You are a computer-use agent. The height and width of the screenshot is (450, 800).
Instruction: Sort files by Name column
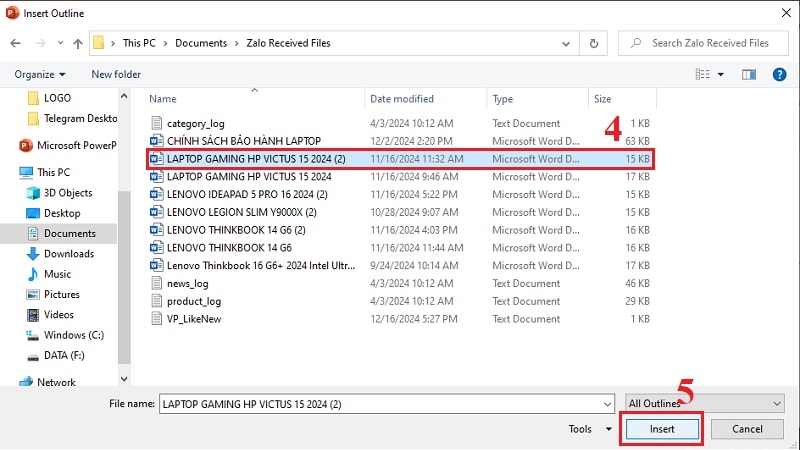coord(163,99)
